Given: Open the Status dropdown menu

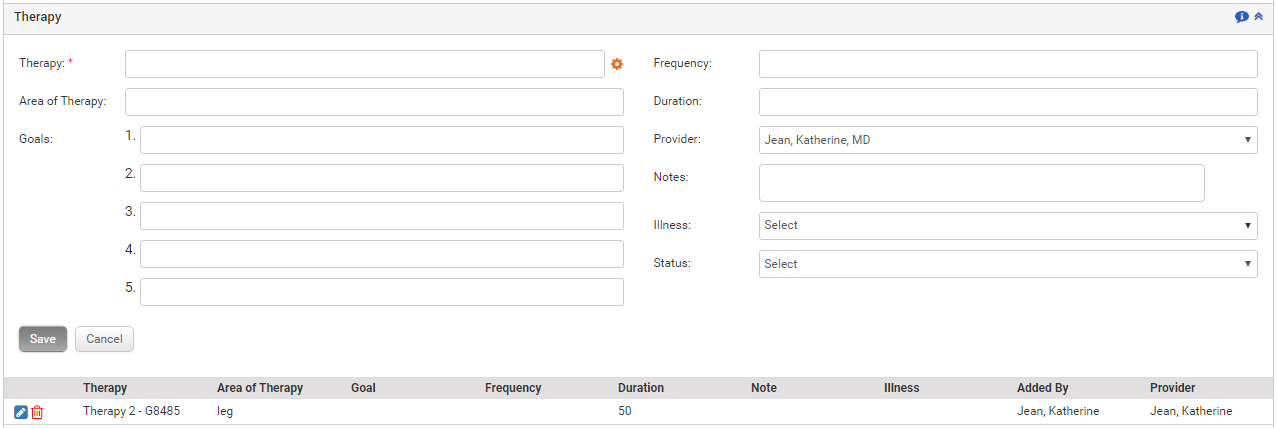Looking at the screenshot, I should point(1007,264).
